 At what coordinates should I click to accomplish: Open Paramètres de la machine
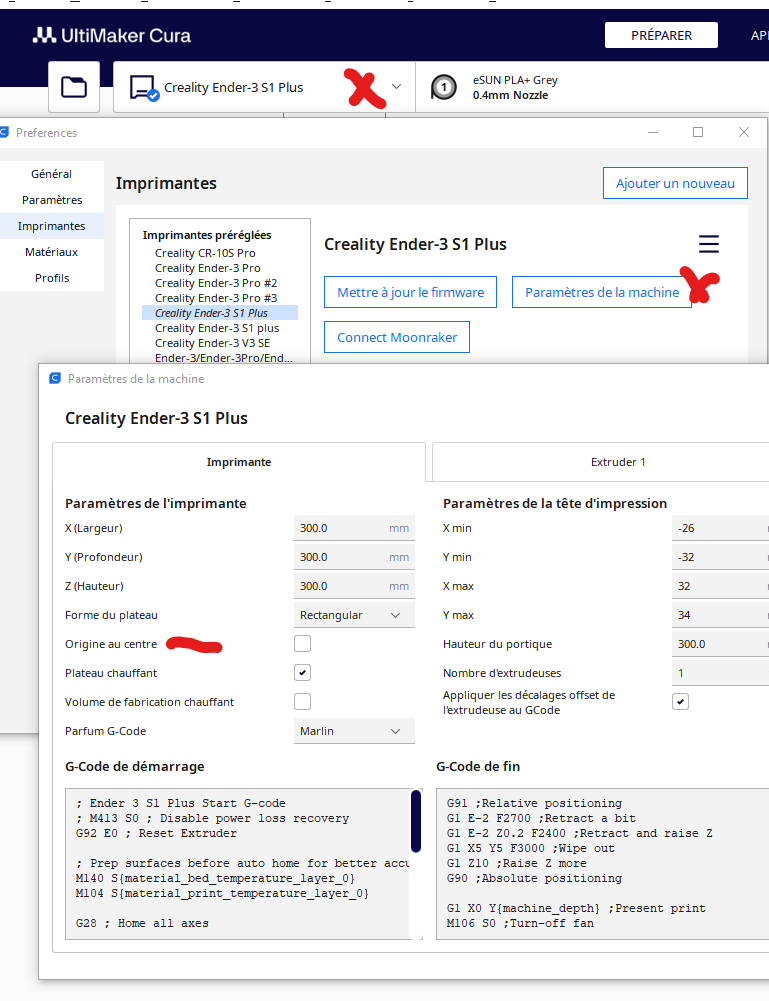[x=602, y=292]
